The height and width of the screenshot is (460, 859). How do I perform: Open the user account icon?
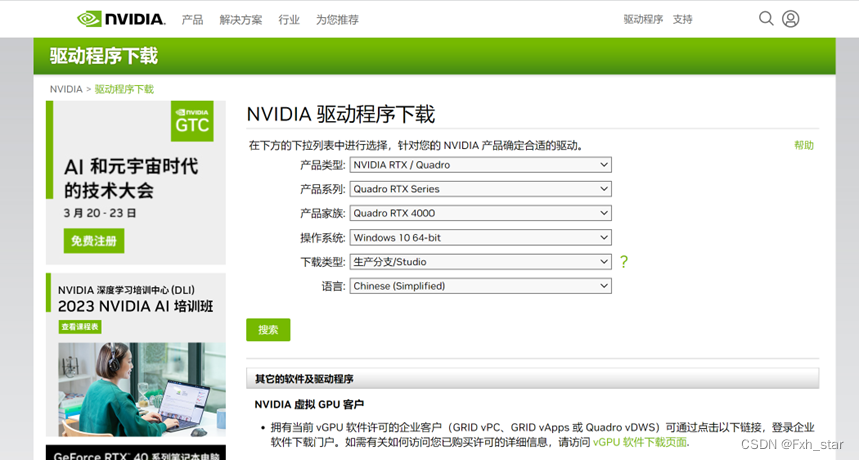tap(790, 19)
